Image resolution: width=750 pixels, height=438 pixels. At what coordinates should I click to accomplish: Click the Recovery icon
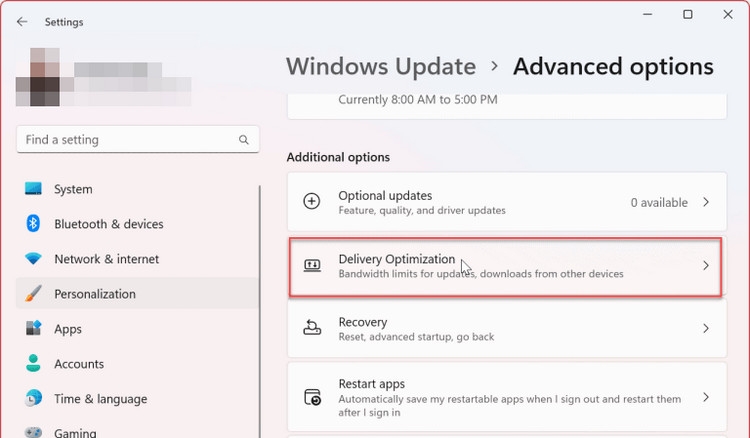(312, 328)
